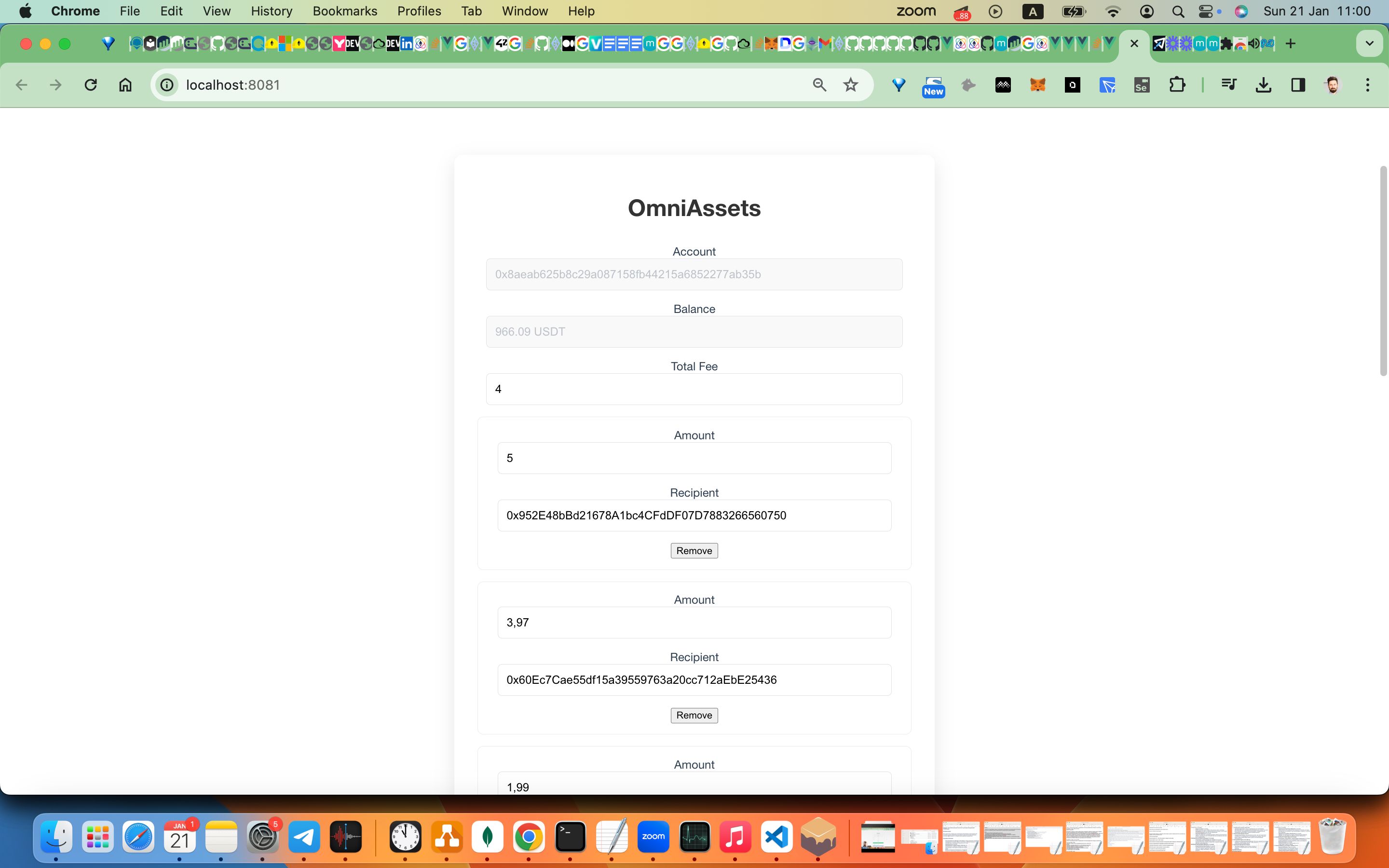Viewport: 1389px width, 868px height.
Task: Open the Edit menu
Action: (x=171, y=11)
